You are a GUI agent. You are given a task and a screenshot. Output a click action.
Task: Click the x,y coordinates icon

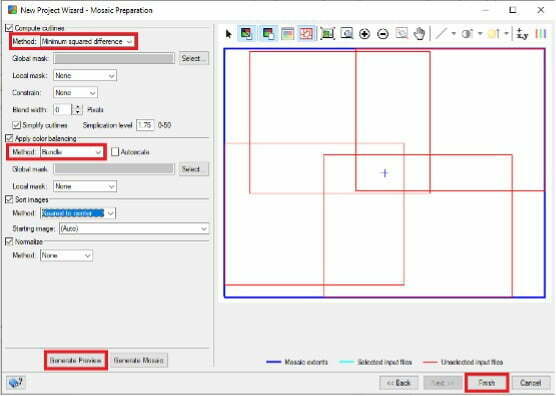click(x=522, y=34)
